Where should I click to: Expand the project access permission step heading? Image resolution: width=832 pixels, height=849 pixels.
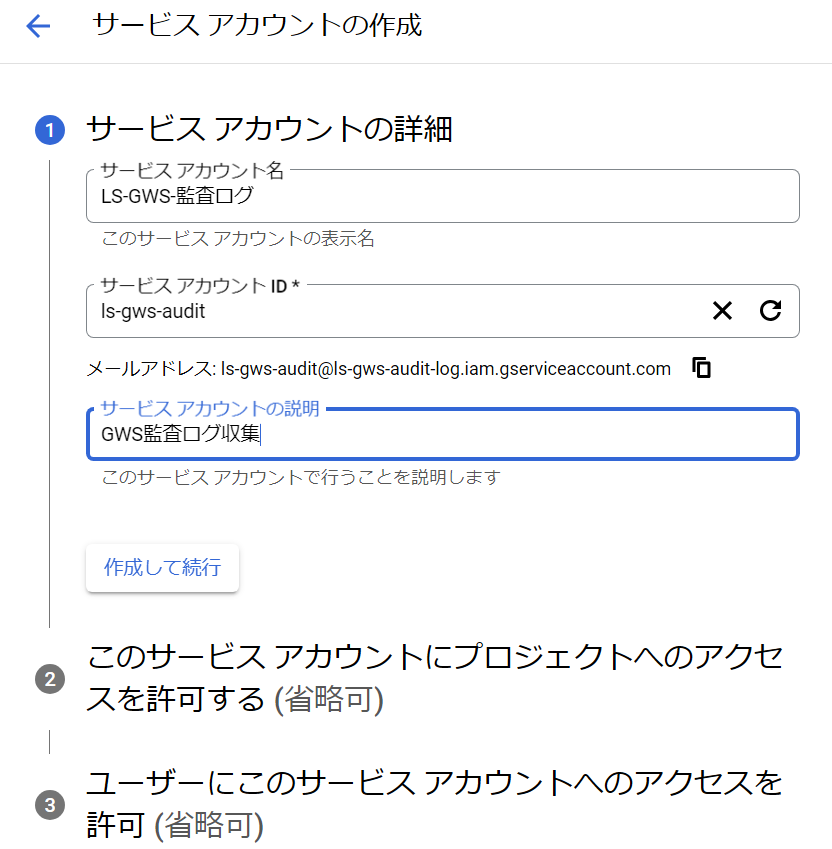435,677
